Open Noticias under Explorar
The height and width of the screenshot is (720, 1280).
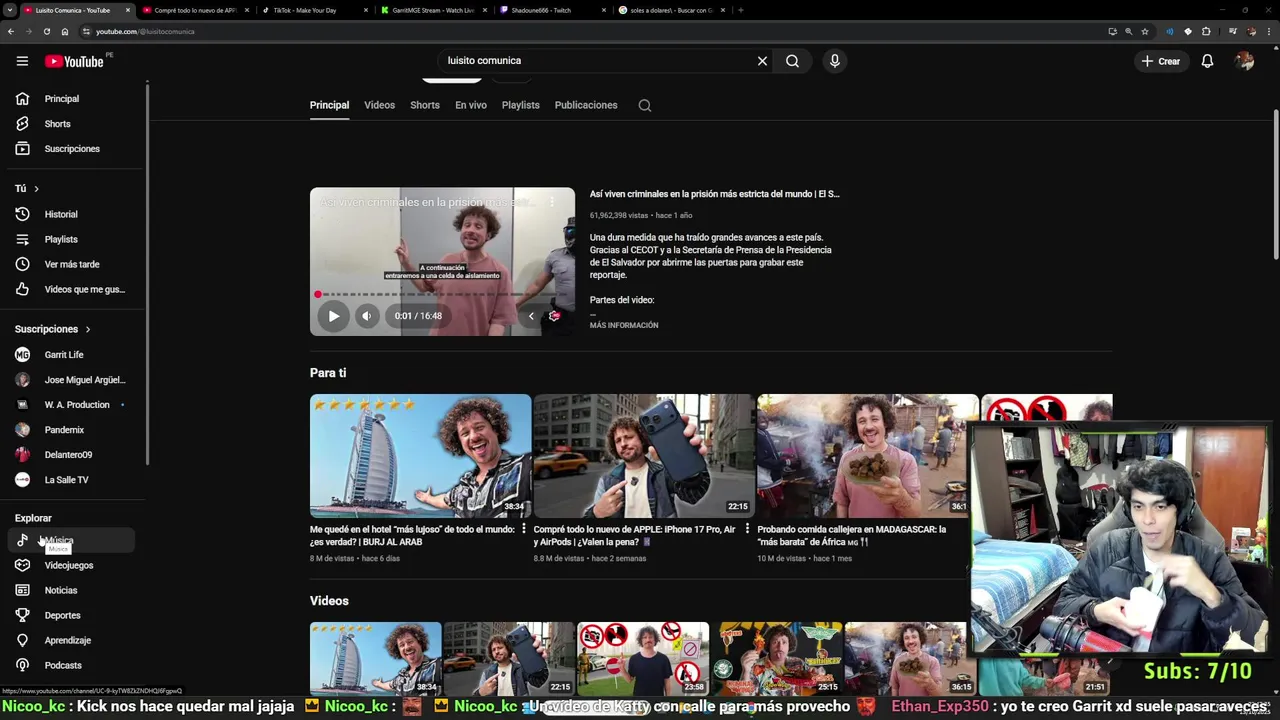point(70,590)
